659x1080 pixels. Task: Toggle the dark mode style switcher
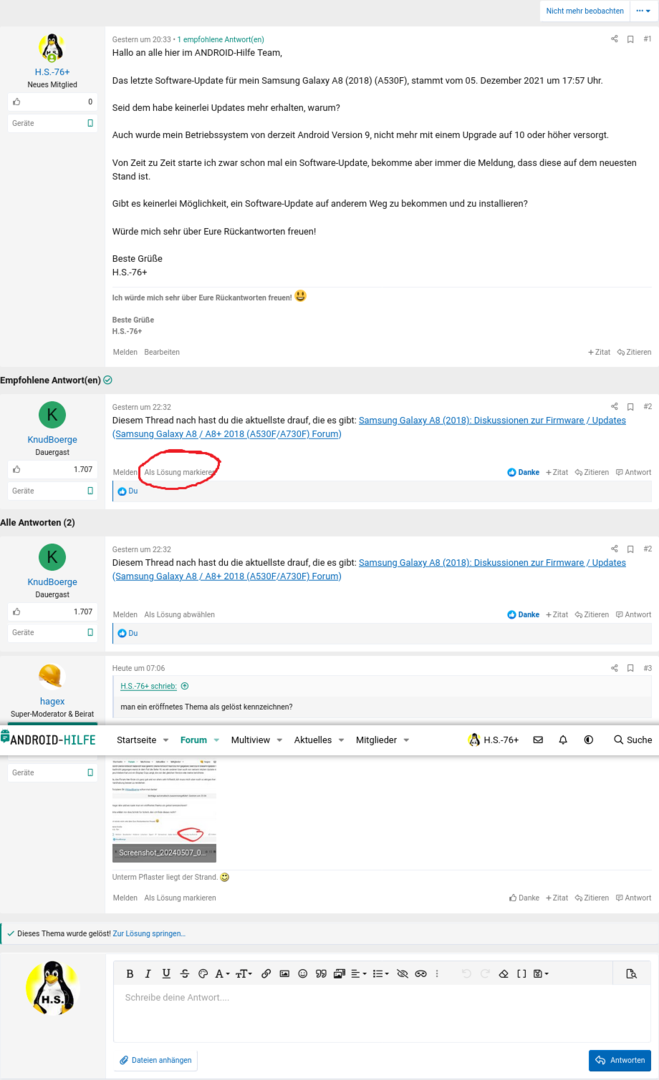tap(588, 740)
